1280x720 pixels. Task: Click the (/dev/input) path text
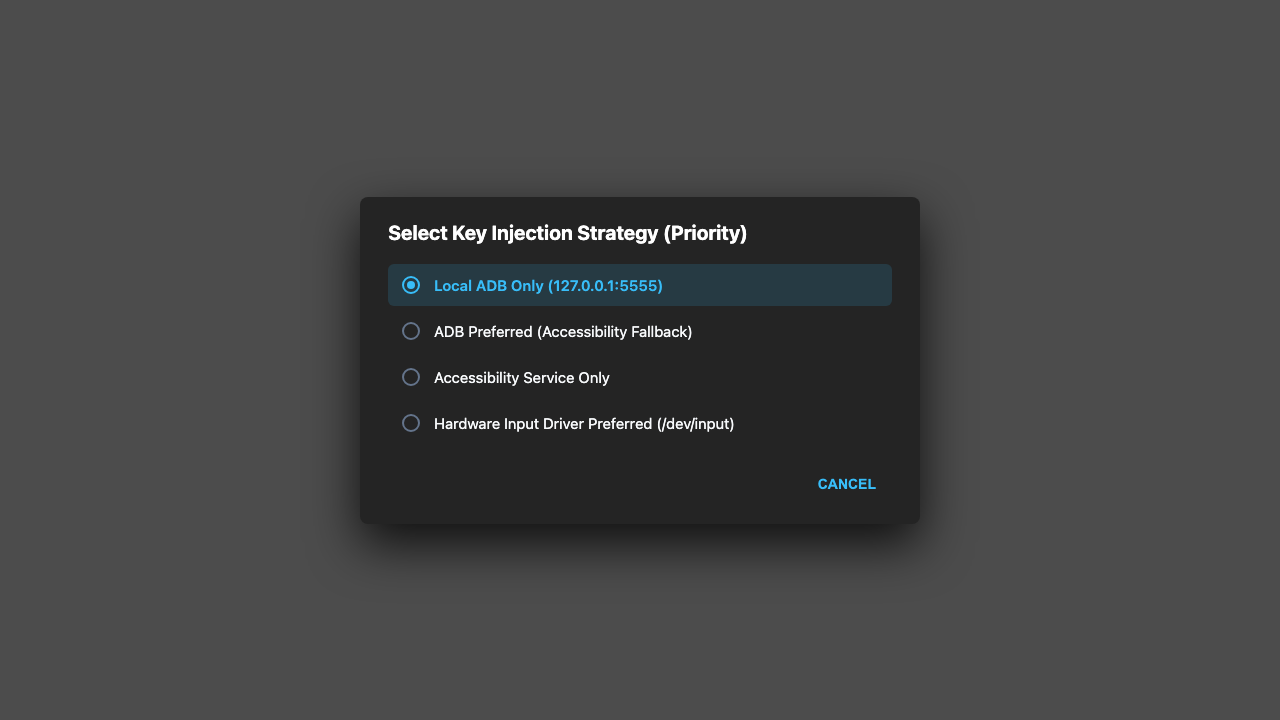pyautogui.click(x=695, y=424)
